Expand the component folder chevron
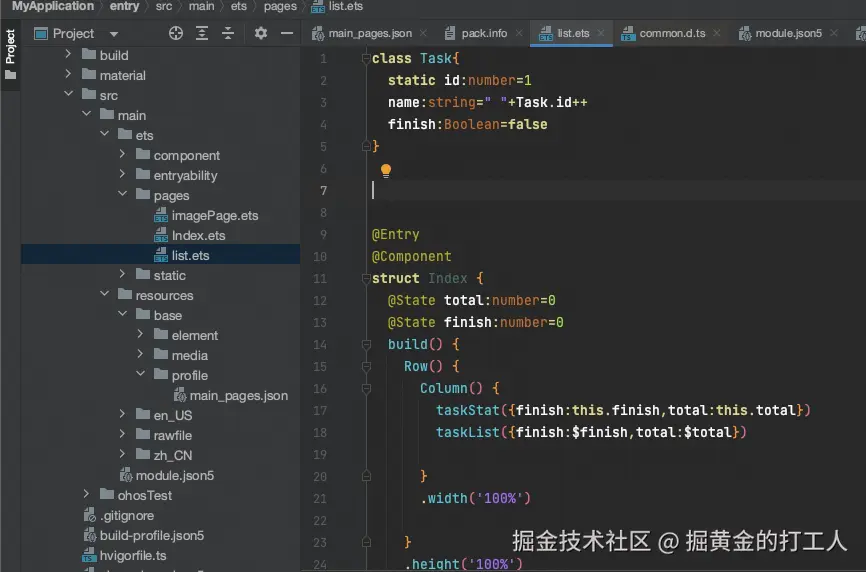Image resolution: width=866 pixels, height=572 pixels. [x=122, y=154]
